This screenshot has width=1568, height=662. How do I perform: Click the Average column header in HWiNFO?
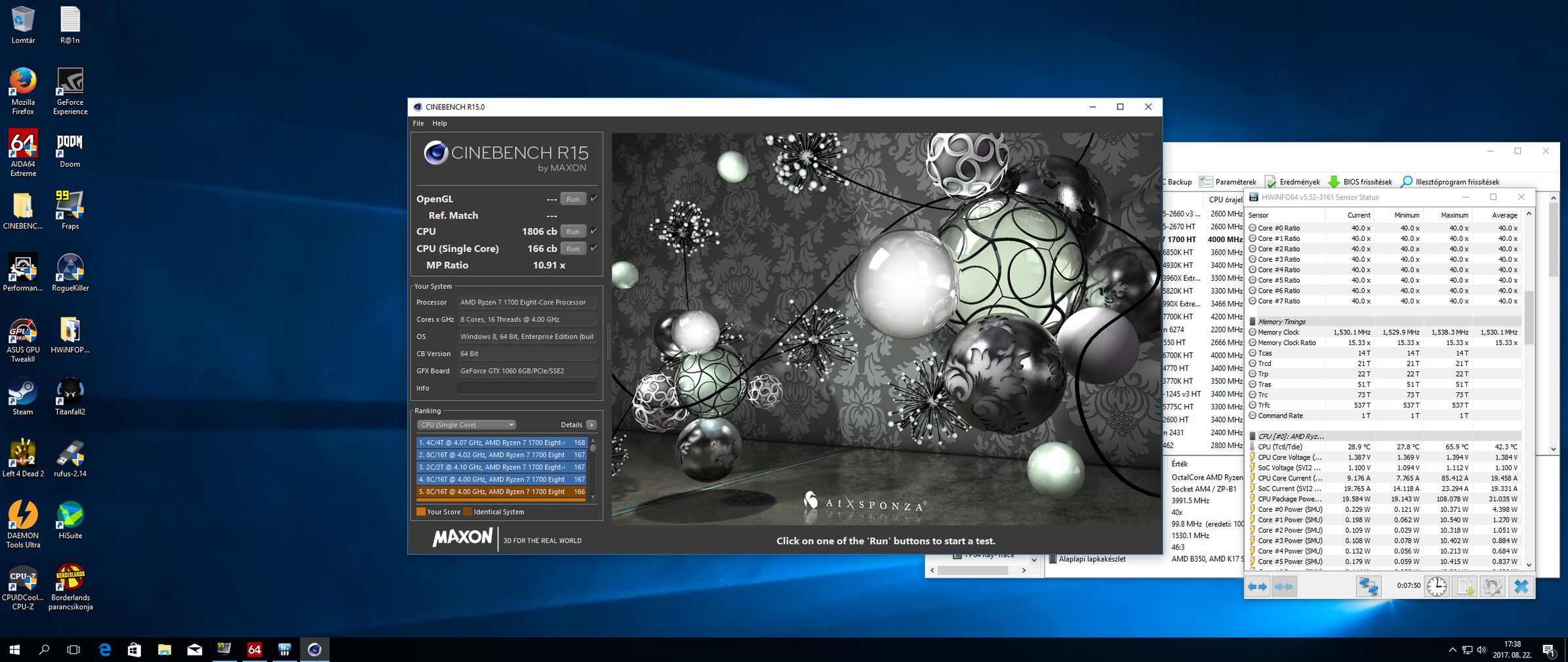click(1497, 215)
